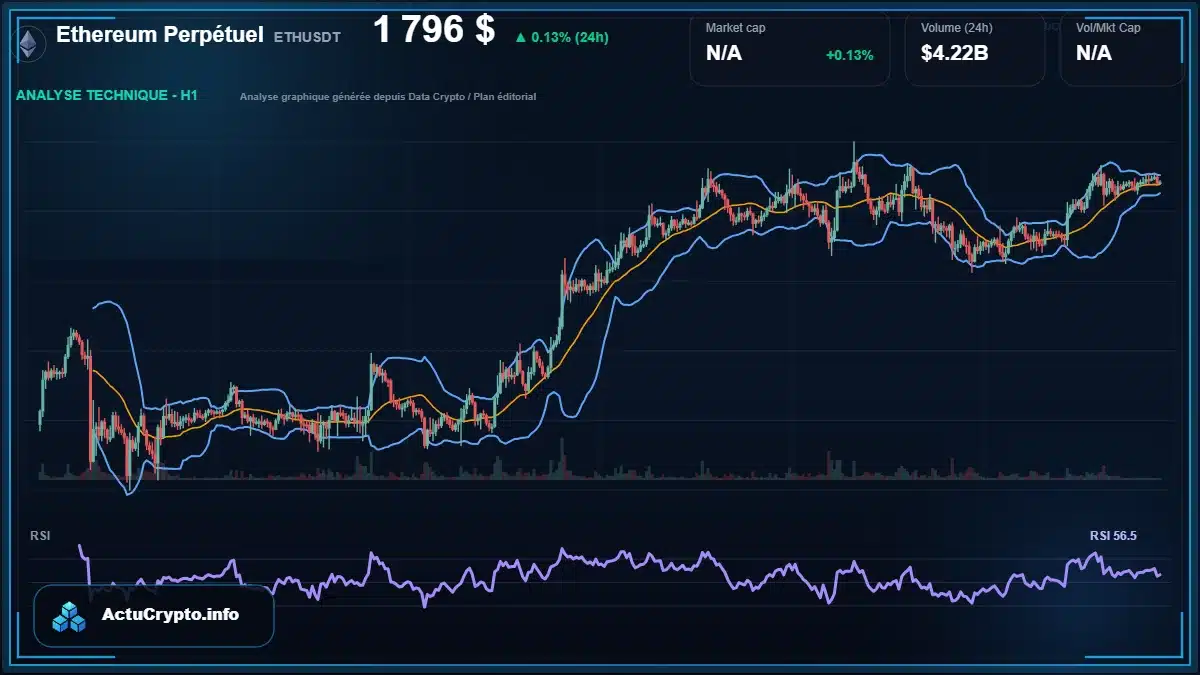This screenshot has height=675, width=1200.
Task: Click the Vol/Mkt Cap label
Action: click(x=1108, y=28)
